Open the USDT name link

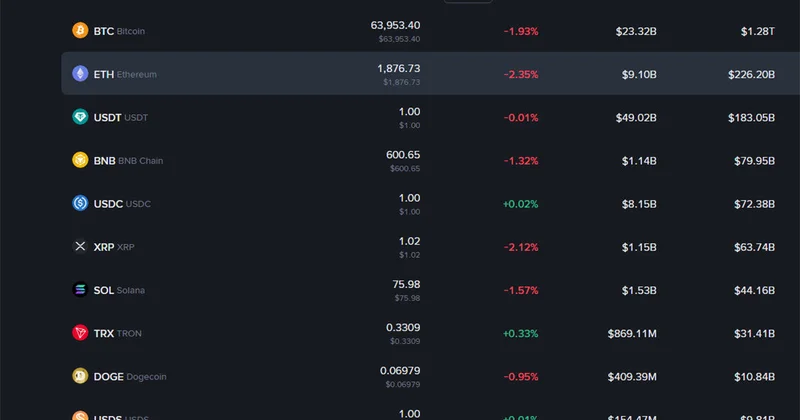pyautogui.click(x=121, y=117)
